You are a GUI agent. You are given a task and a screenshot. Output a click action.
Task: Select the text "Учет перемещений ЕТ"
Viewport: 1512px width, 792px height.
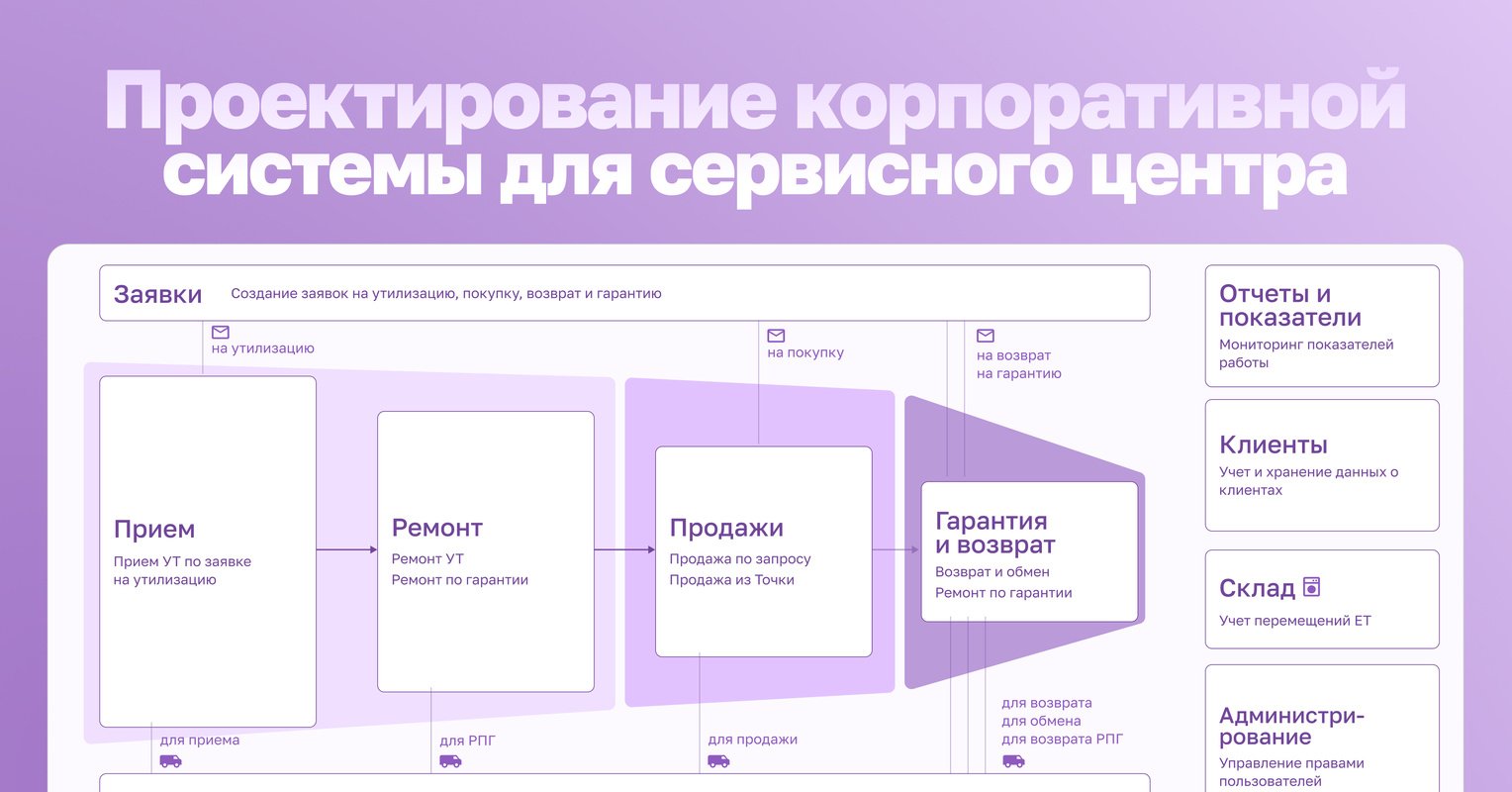1295,621
